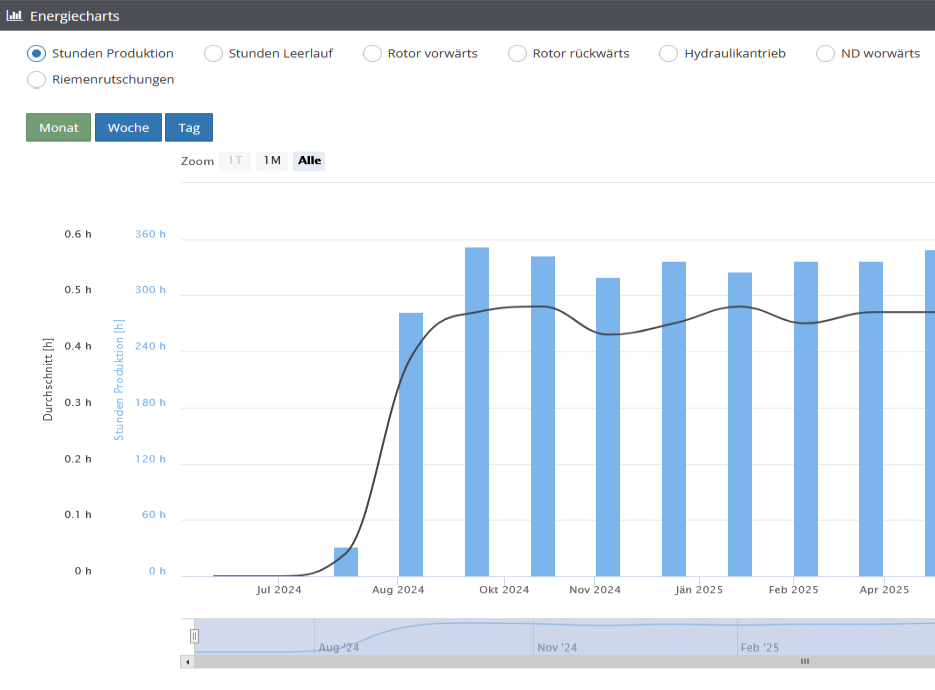This screenshot has width=935, height=690.
Task: Choose the Rotor vorwärts radio button
Action: tap(372, 54)
